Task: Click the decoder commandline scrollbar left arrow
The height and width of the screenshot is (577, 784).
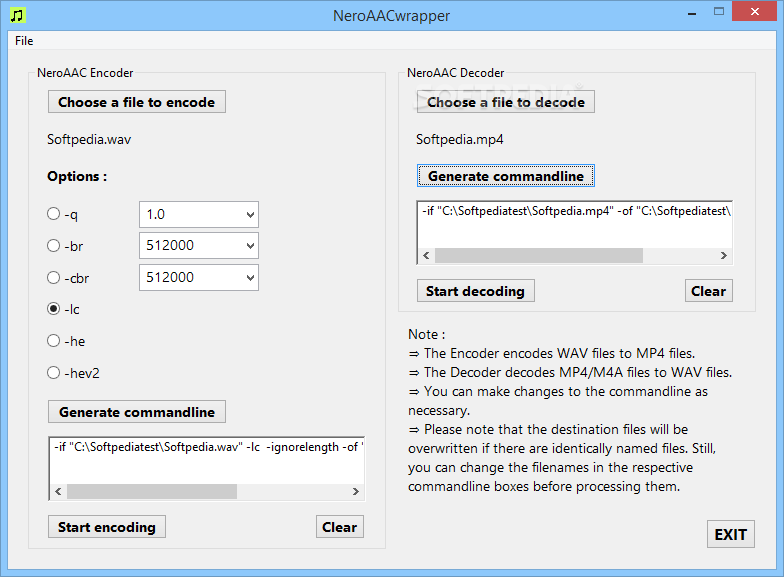Action: coord(426,256)
